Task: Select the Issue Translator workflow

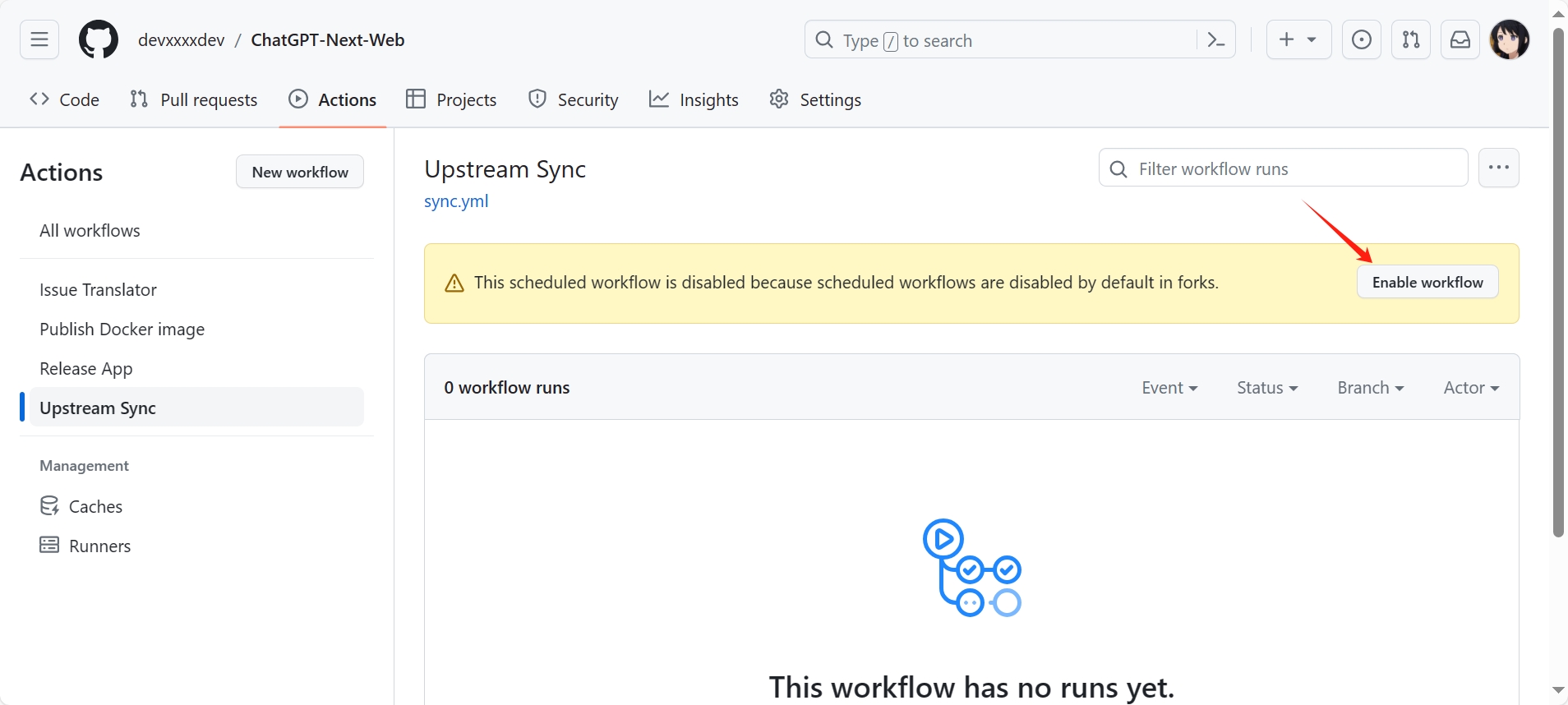Action: (x=196, y=289)
